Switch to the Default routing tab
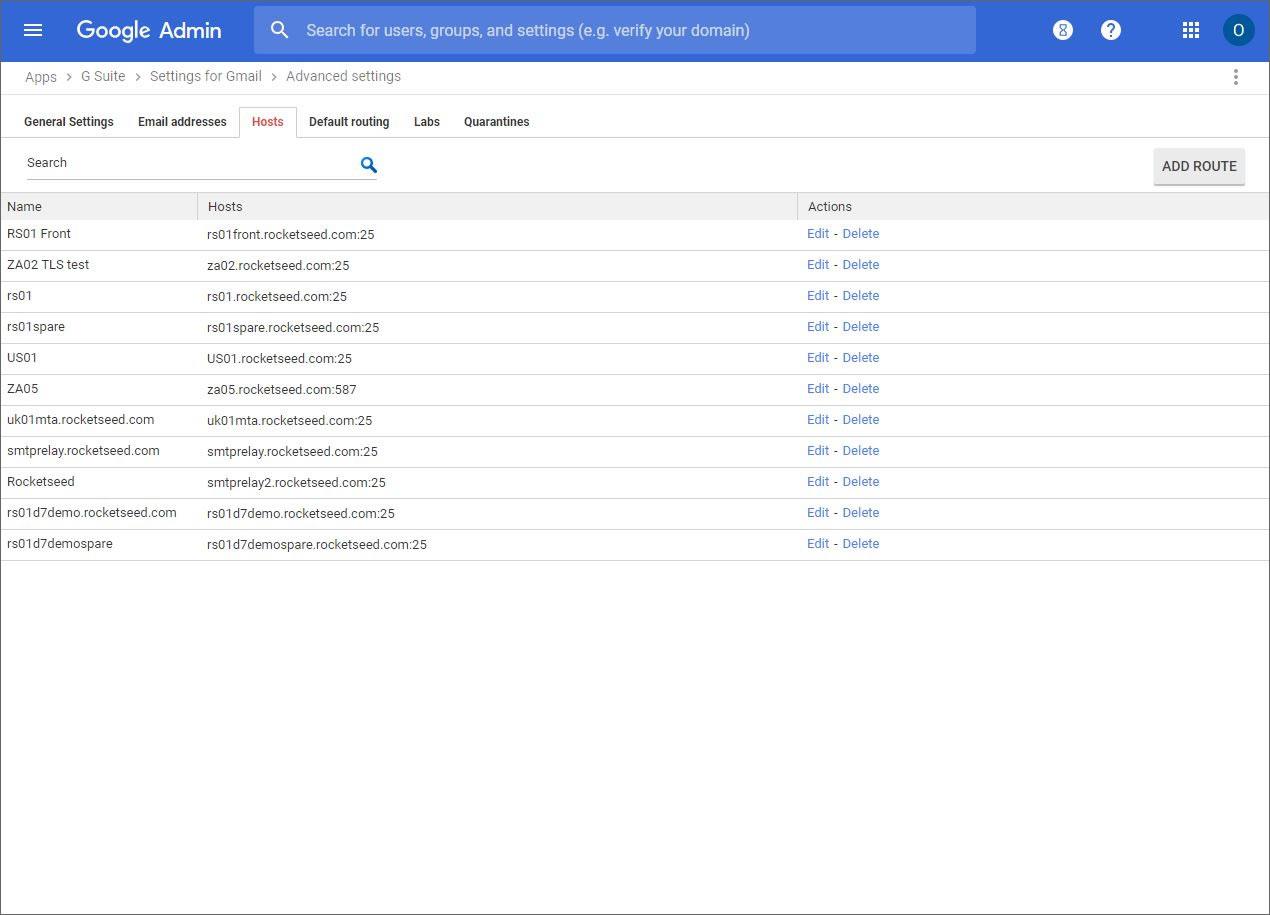Image resolution: width=1270 pixels, height=915 pixels. 349,122
